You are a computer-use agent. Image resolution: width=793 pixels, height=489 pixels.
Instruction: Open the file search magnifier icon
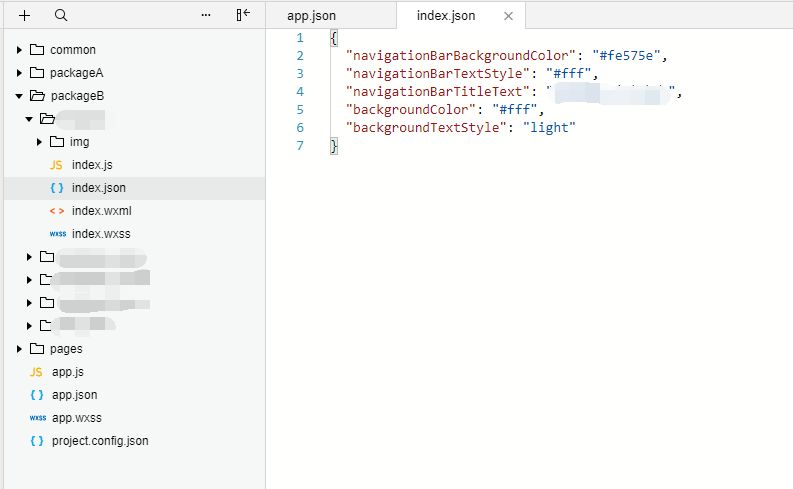pos(61,15)
